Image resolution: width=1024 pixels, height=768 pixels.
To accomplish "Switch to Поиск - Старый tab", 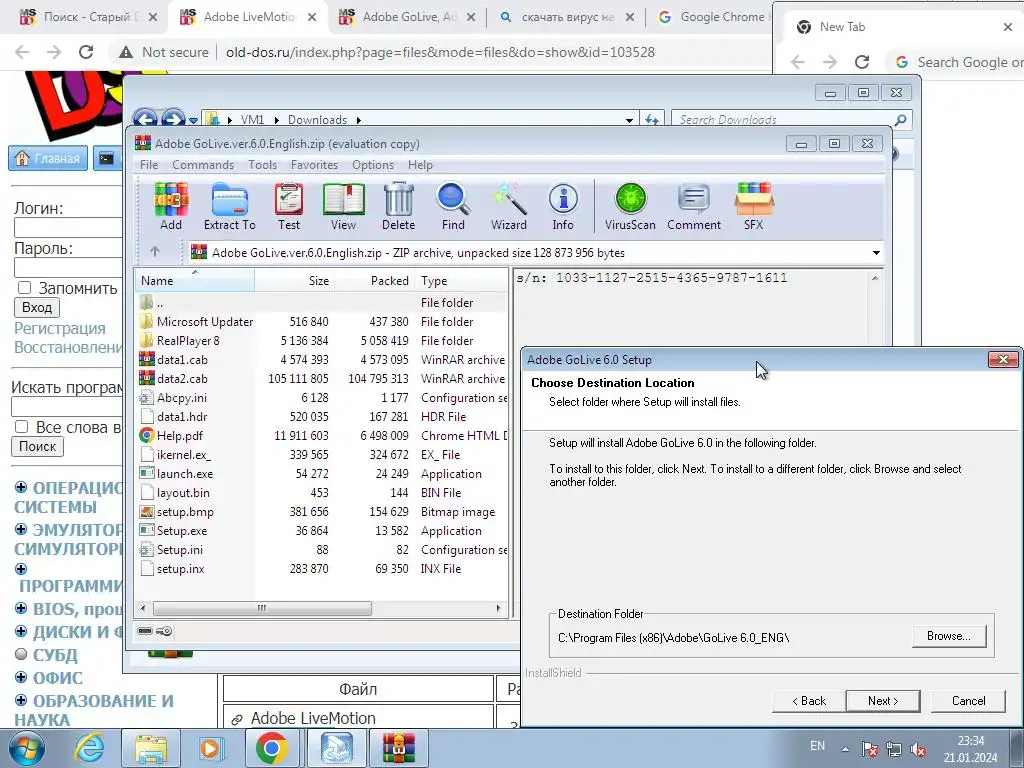I will [x=89, y=17].
